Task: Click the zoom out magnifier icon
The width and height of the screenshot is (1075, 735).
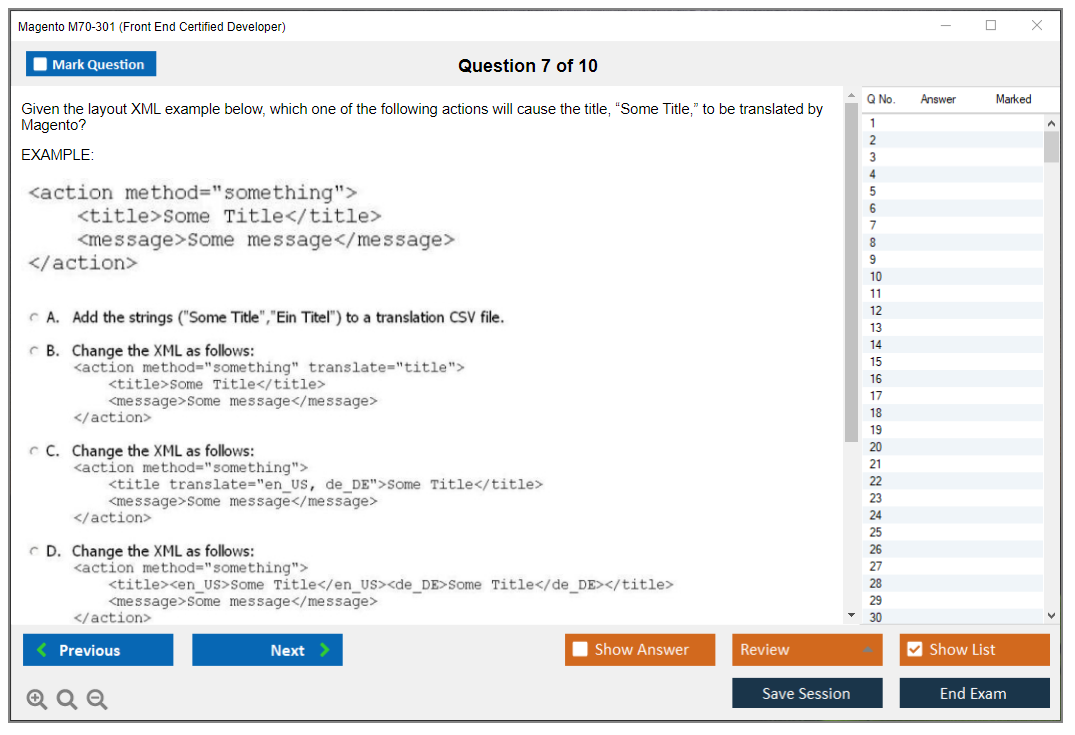Action: 97,700
